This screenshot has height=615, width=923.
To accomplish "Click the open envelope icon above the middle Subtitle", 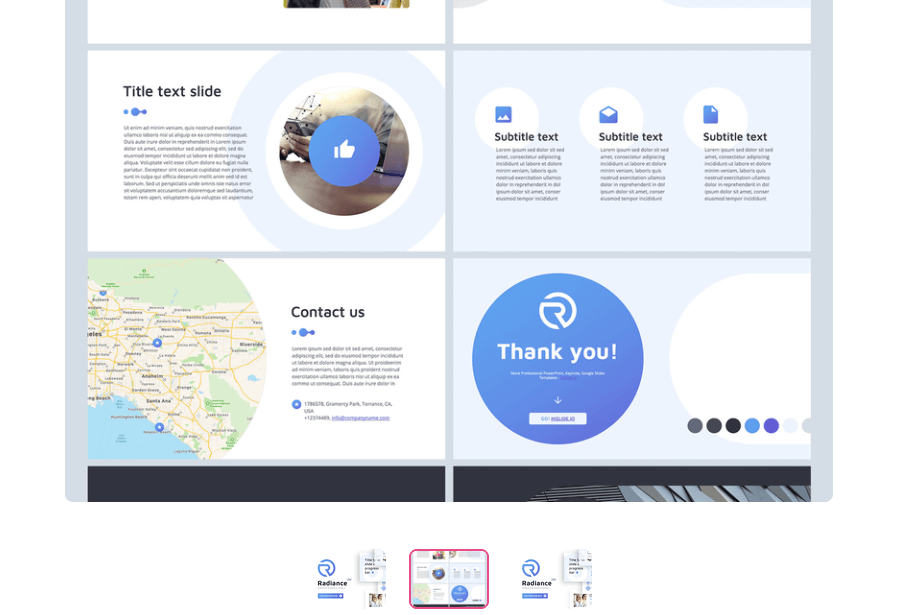I will coord(608,115).
